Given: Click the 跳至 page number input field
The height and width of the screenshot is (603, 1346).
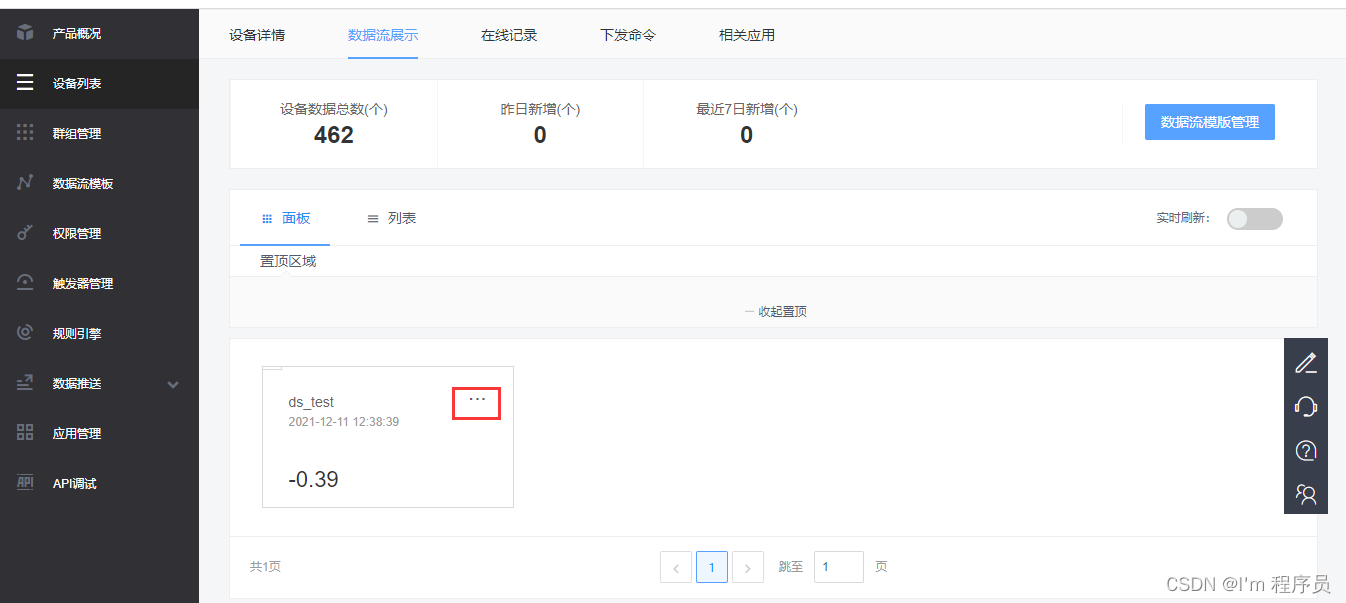Looking at the screenshot, I should coord(838,566).
